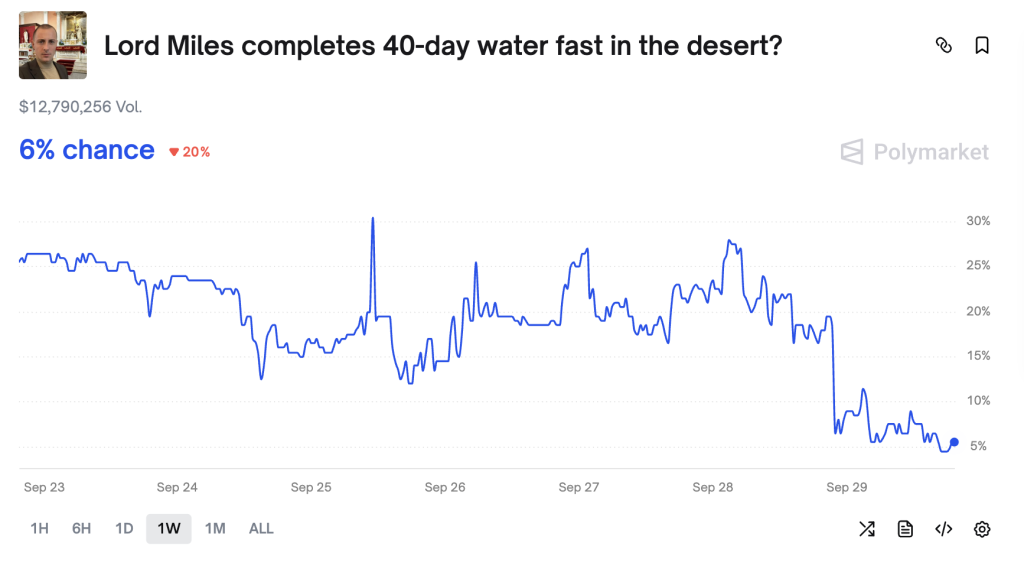Viewport: 1024px width, 579px height.
Task: Show ALL time price history
Action: click(x=261, y=528)
